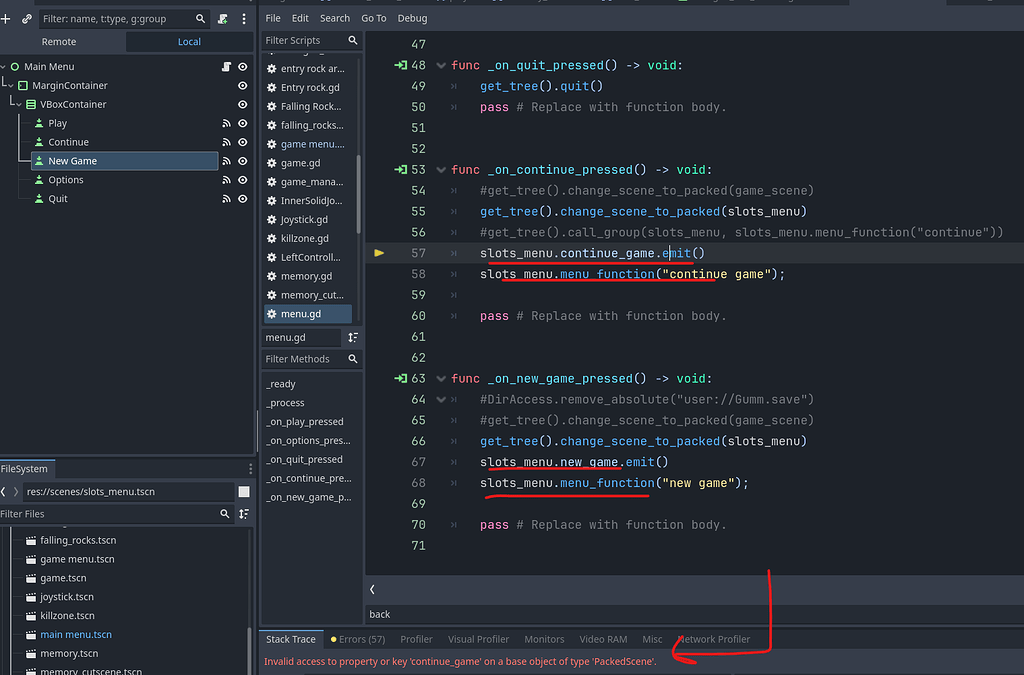The width and height of the screenshot is (1024, 675).
Task: Toggle visibility of the Quit node
Action: click(x=242, y=199)
